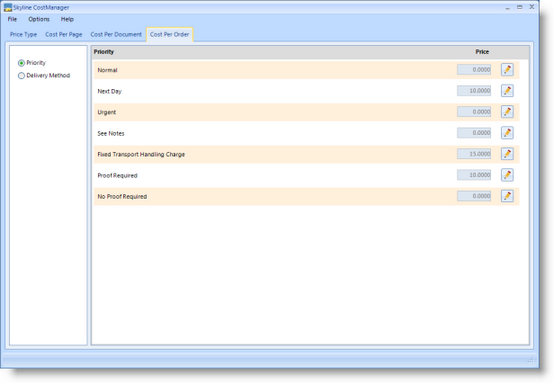Click the No Proof Required price field

(x=474, y=196)
